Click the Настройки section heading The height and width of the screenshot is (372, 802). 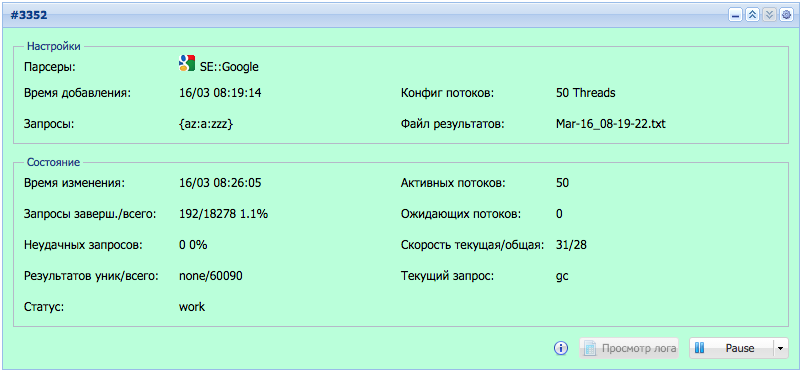54,46
